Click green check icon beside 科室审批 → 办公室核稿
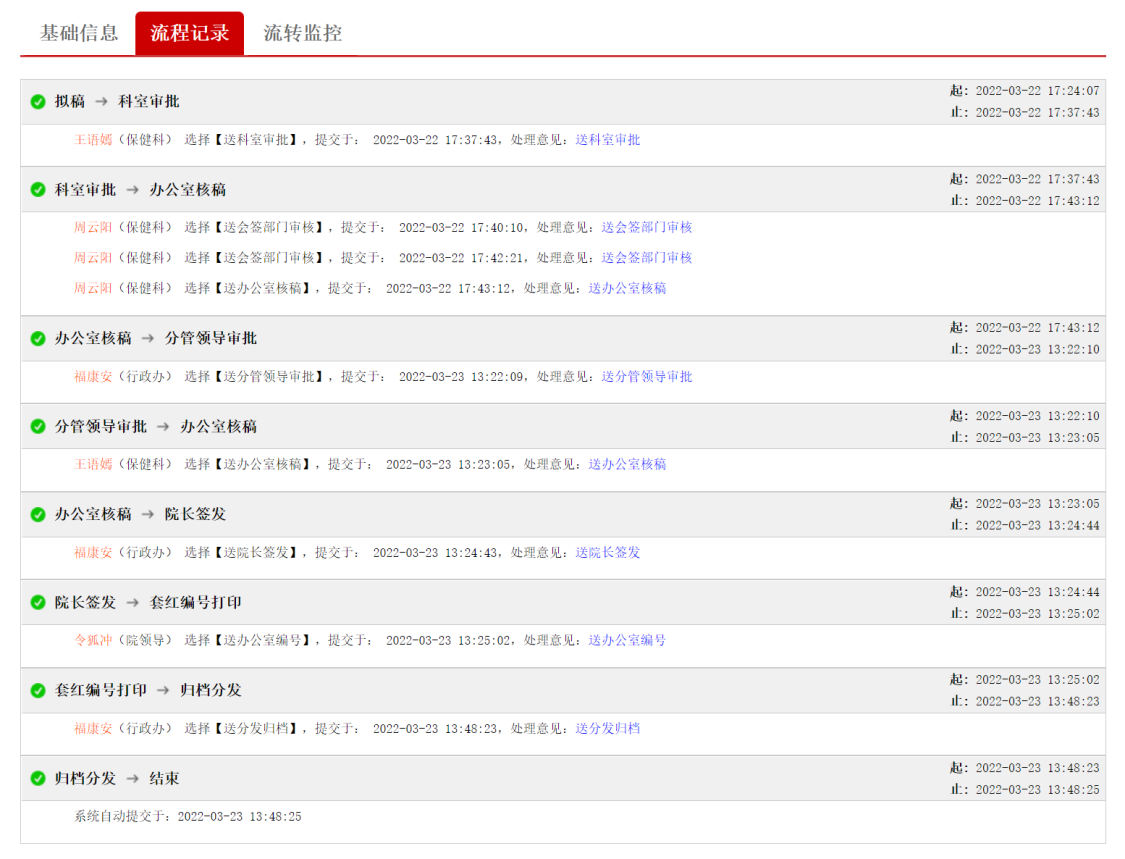The width and height of the screenshot is (1125, 859). 38,190
